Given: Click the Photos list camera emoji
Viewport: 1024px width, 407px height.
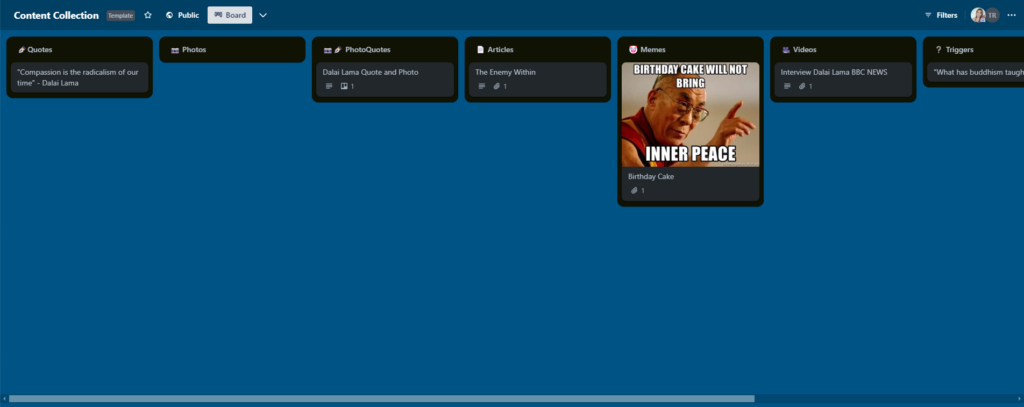Looking at the screenshot, I should coord(175,50).
